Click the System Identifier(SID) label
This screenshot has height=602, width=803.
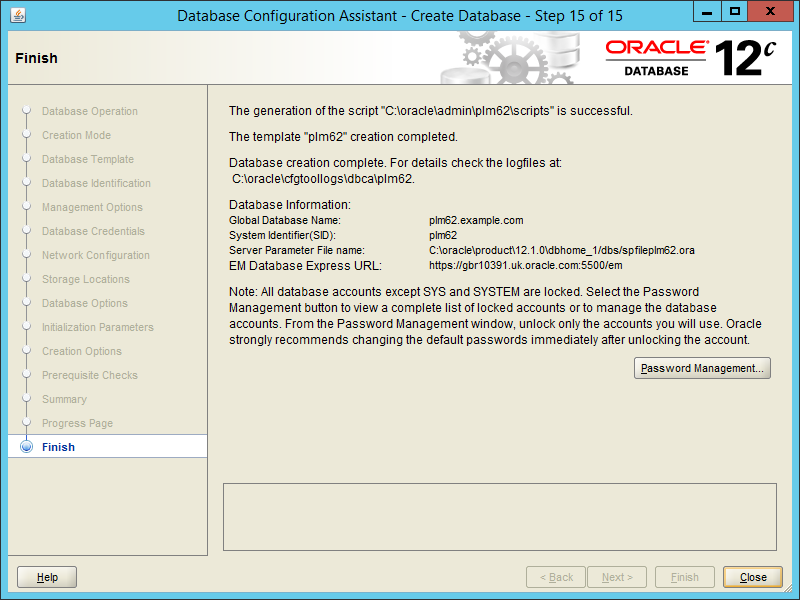coord(282,235)
